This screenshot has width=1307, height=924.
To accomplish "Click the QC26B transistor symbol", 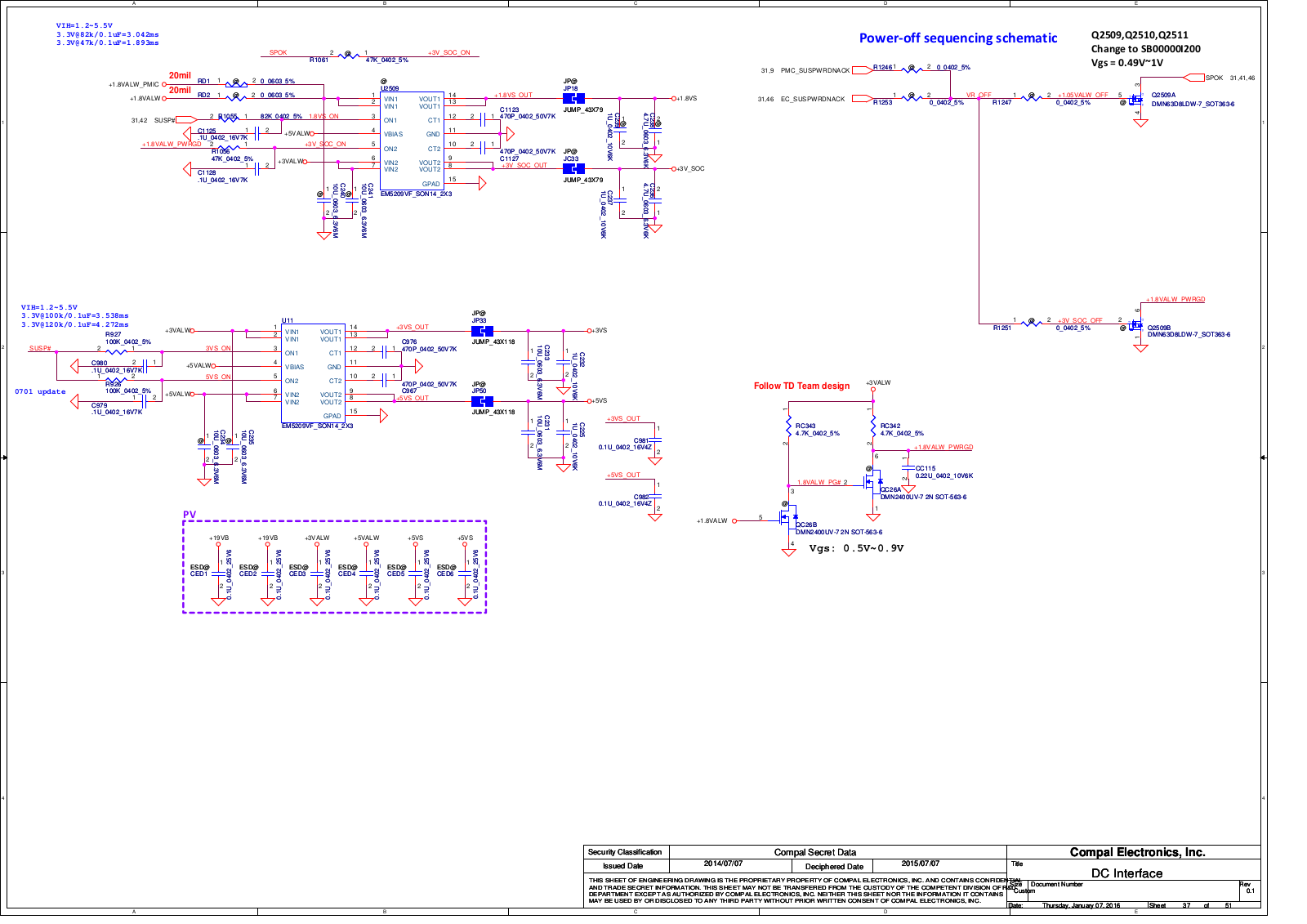I will (788, 518).
